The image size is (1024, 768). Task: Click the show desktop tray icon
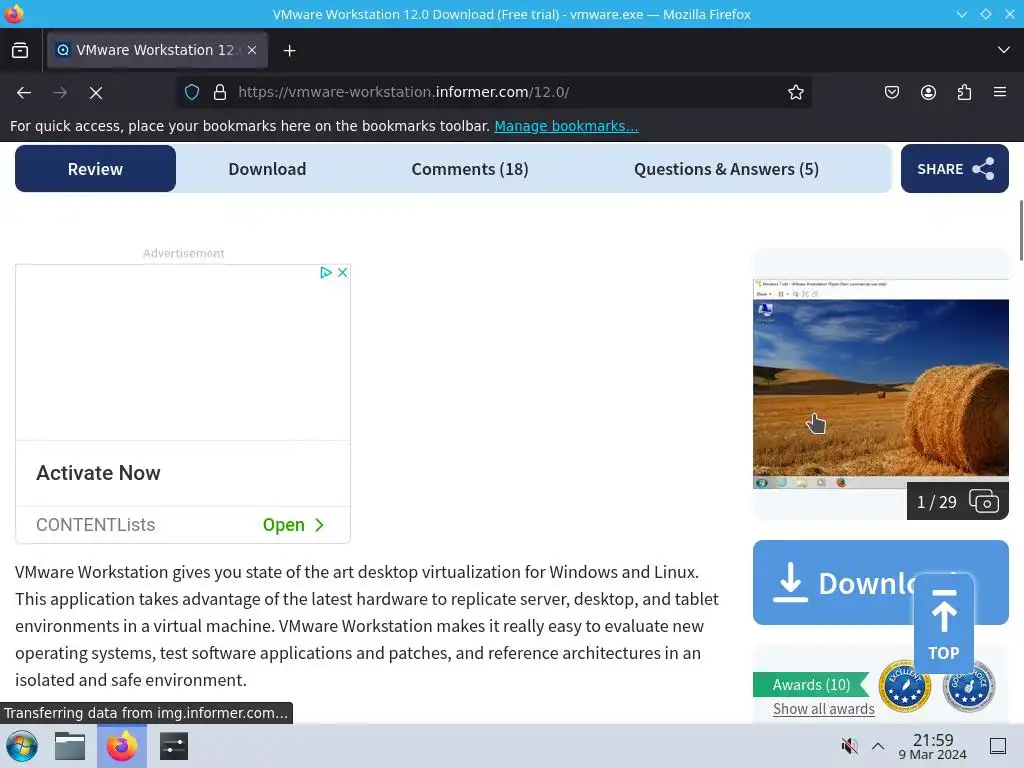(998, 746)
